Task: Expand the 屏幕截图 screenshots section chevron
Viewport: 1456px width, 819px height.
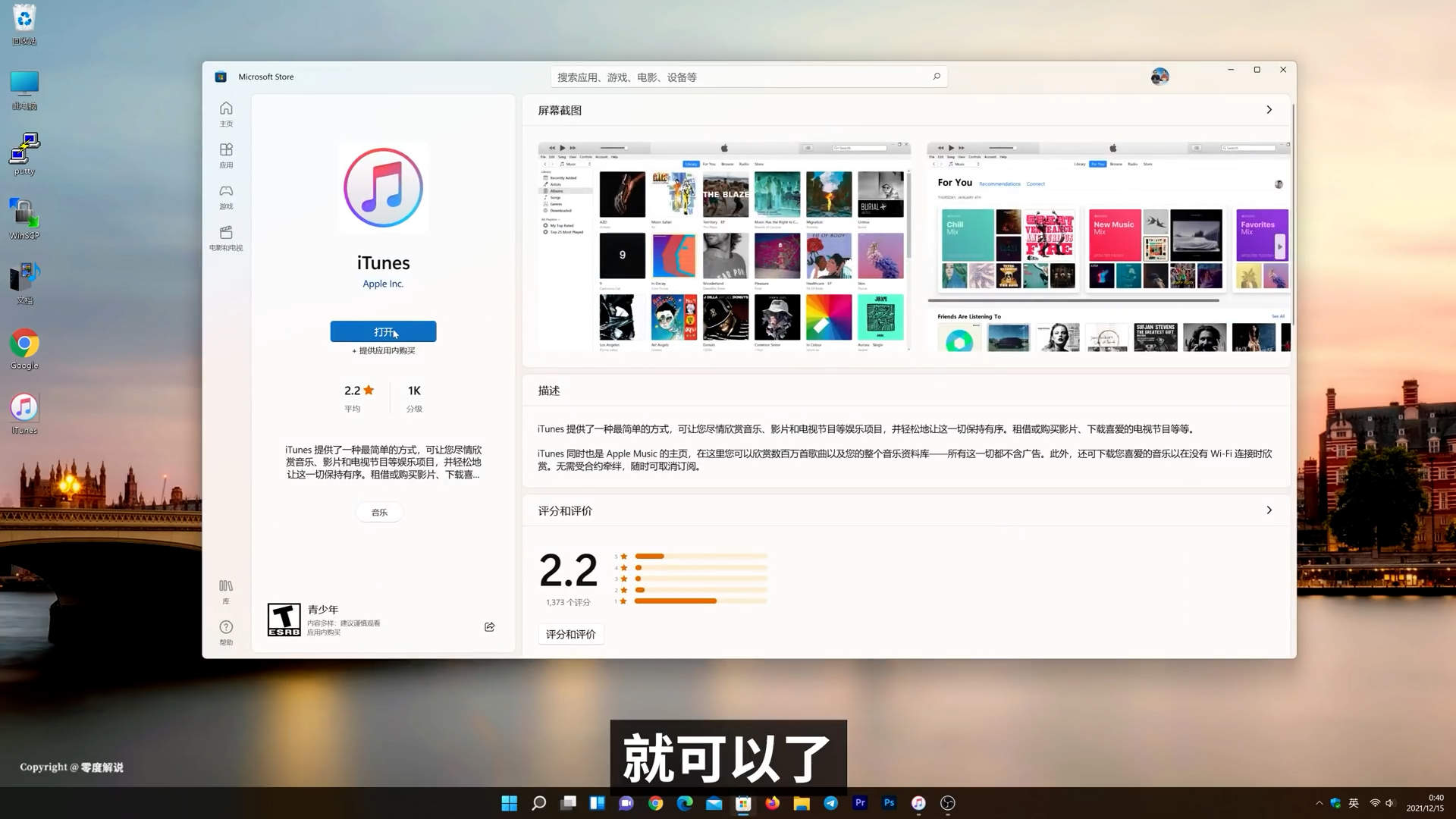Action: point(1269,109)
